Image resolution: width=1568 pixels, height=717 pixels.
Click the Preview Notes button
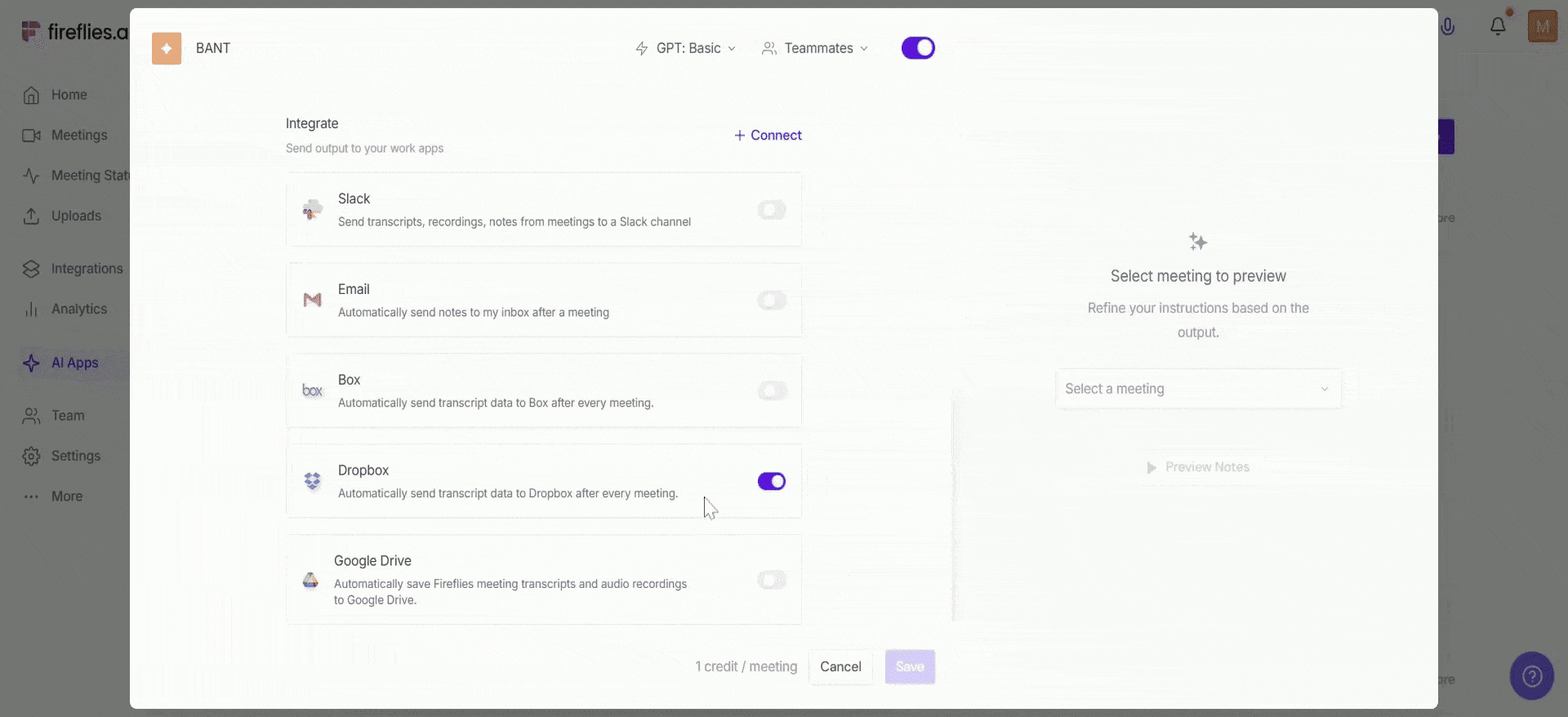pyautogui.click(x=1198, y=467)
